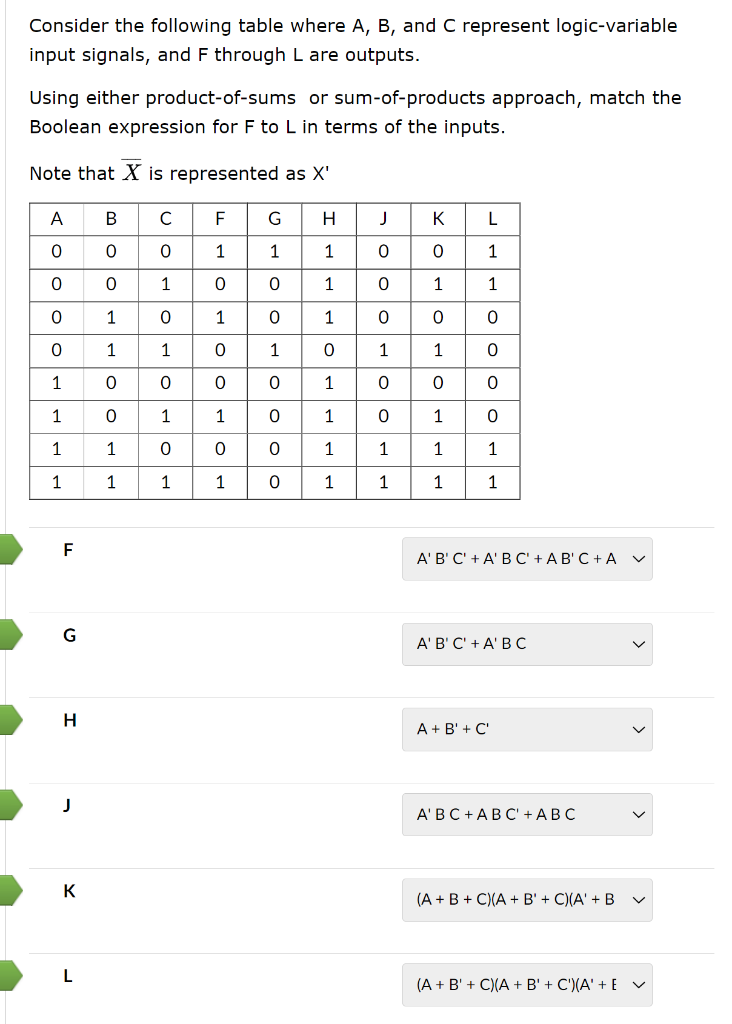This screenshot has width=732, height=1024.
Task: Click the green marker beside question F
Action: pos(7,549)
